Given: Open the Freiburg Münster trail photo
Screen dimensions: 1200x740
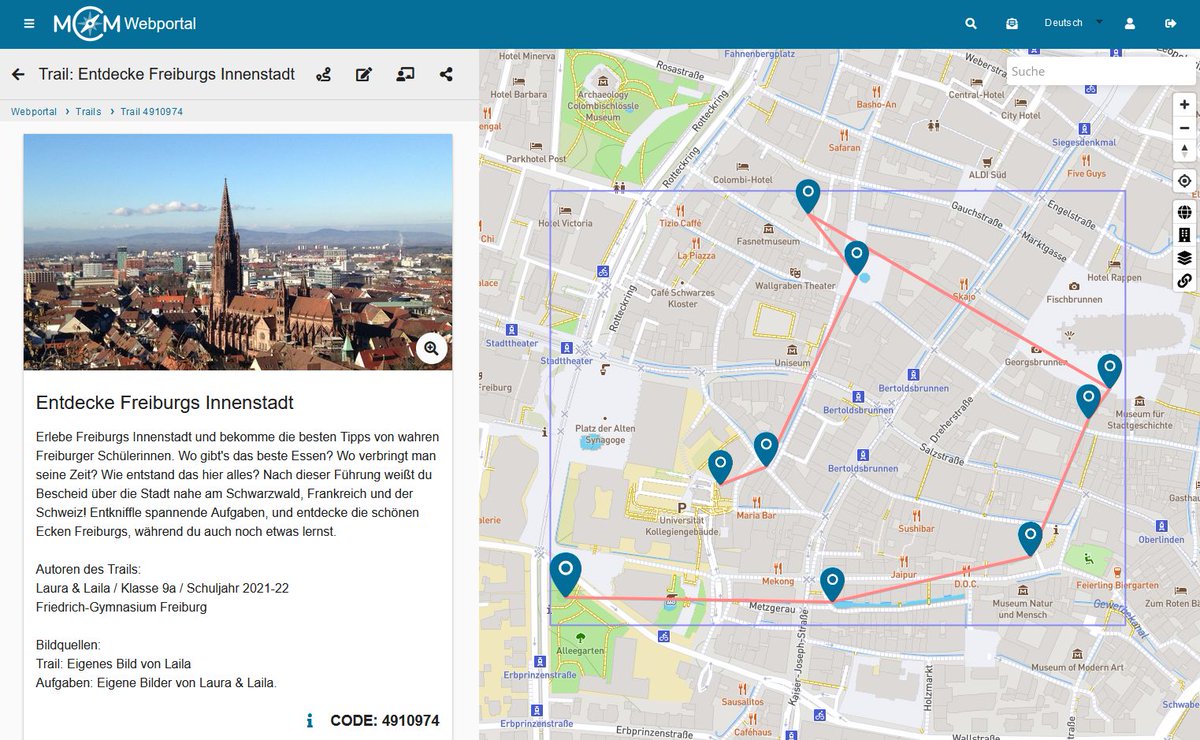Looking at the screenshot, I should pyautogui.click(x=238, y=252).
